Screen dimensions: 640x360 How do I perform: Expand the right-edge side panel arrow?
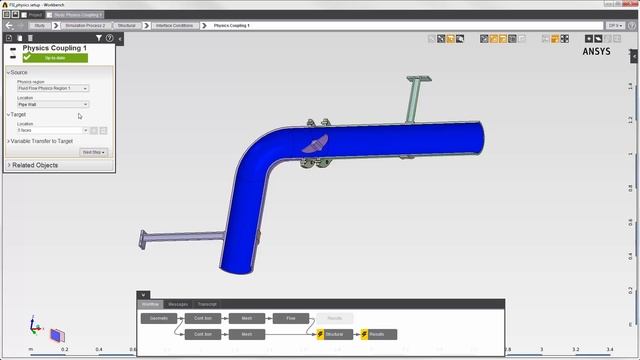(634, 56)
